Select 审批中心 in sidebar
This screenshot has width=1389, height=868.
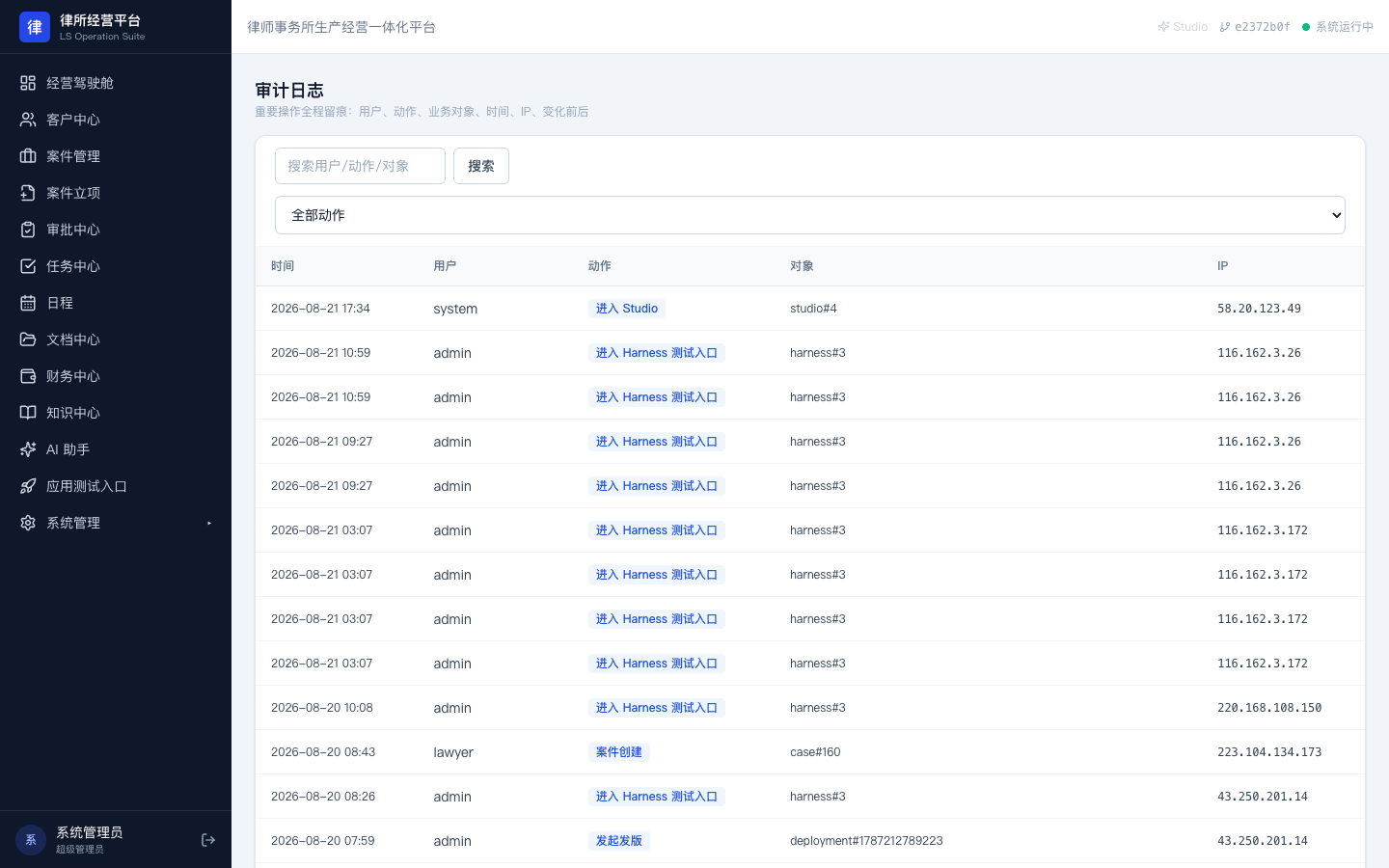116,230
